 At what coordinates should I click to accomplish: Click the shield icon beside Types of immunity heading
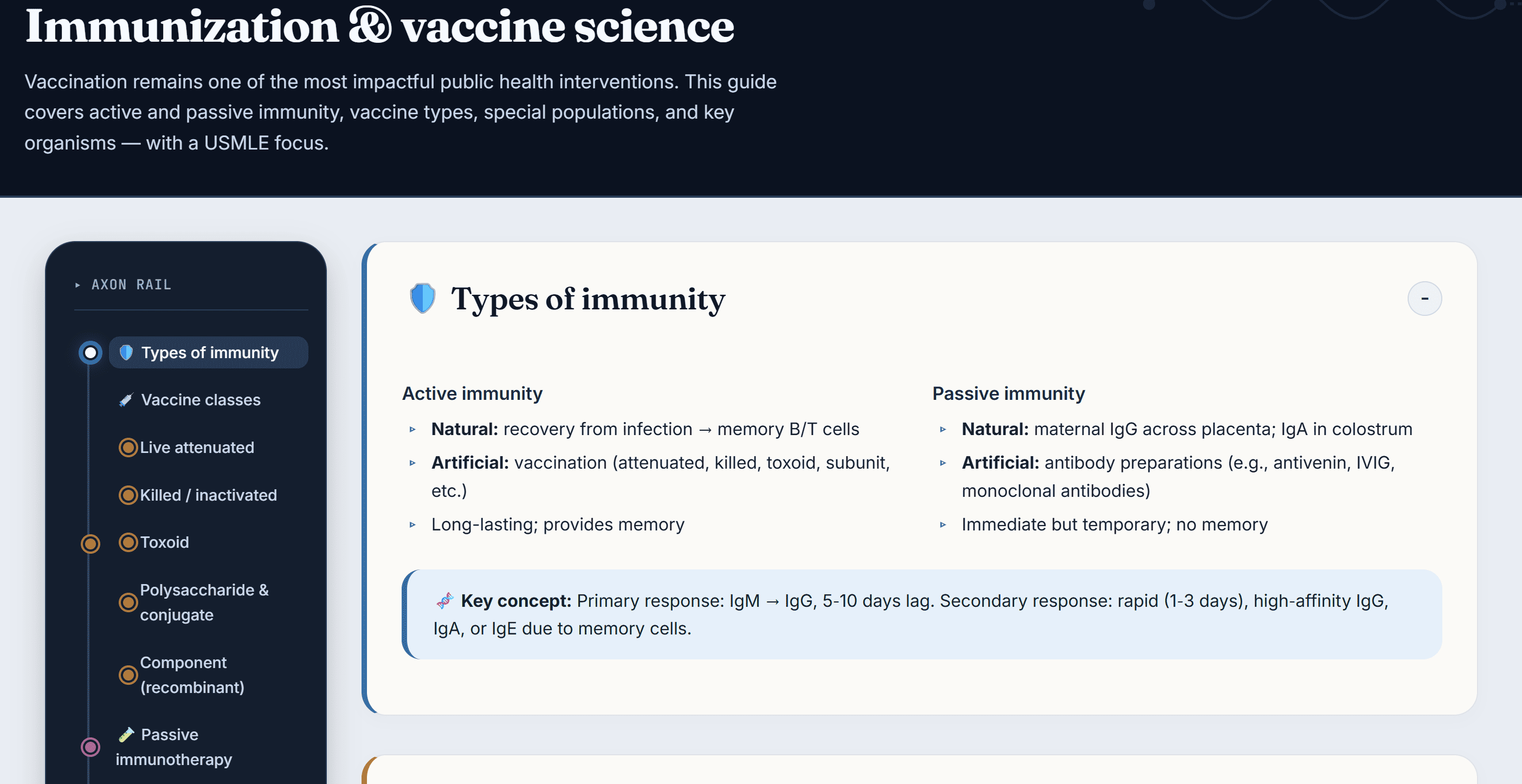pos(422,299)
